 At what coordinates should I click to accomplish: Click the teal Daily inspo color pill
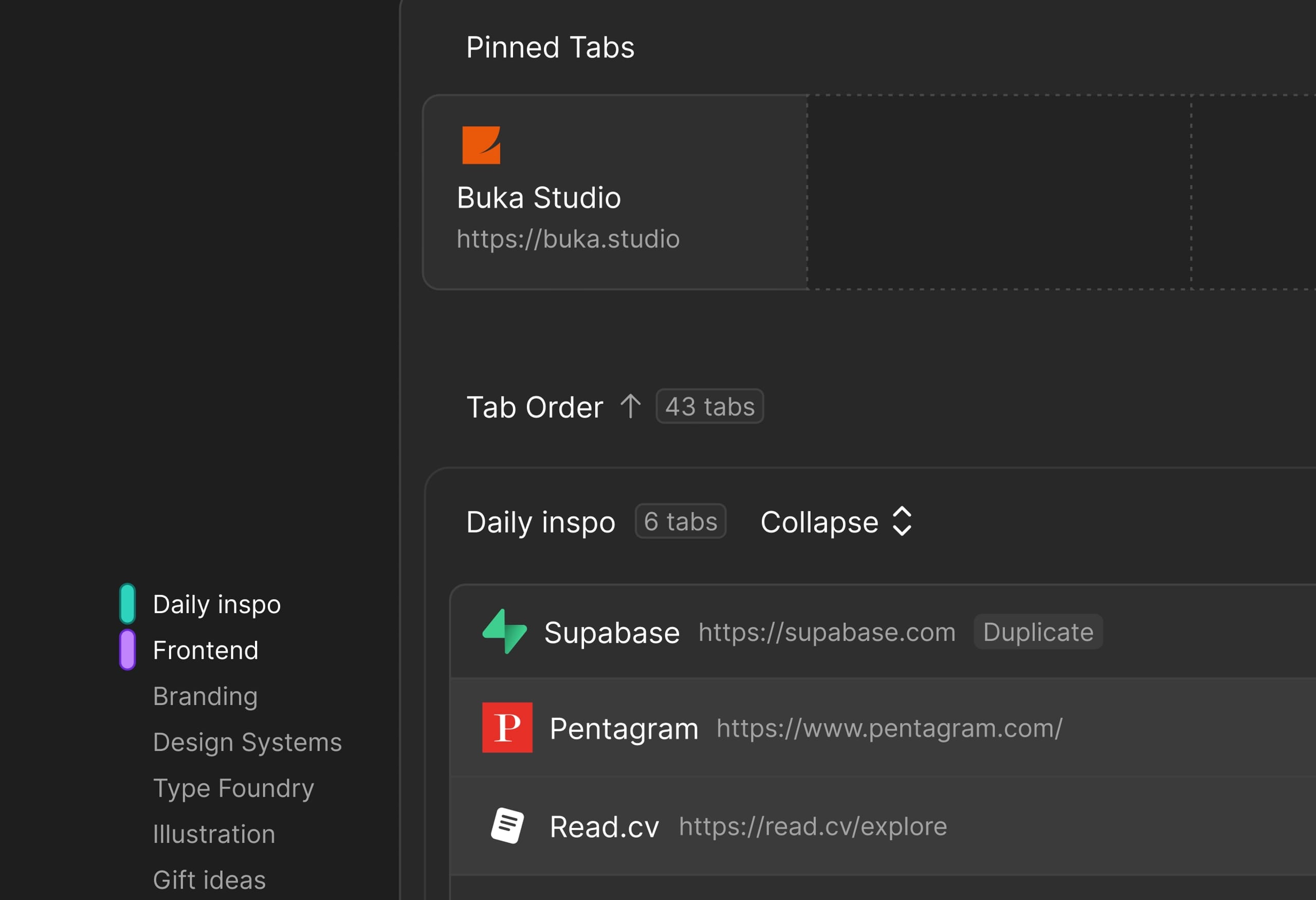(x=127, y=604)
